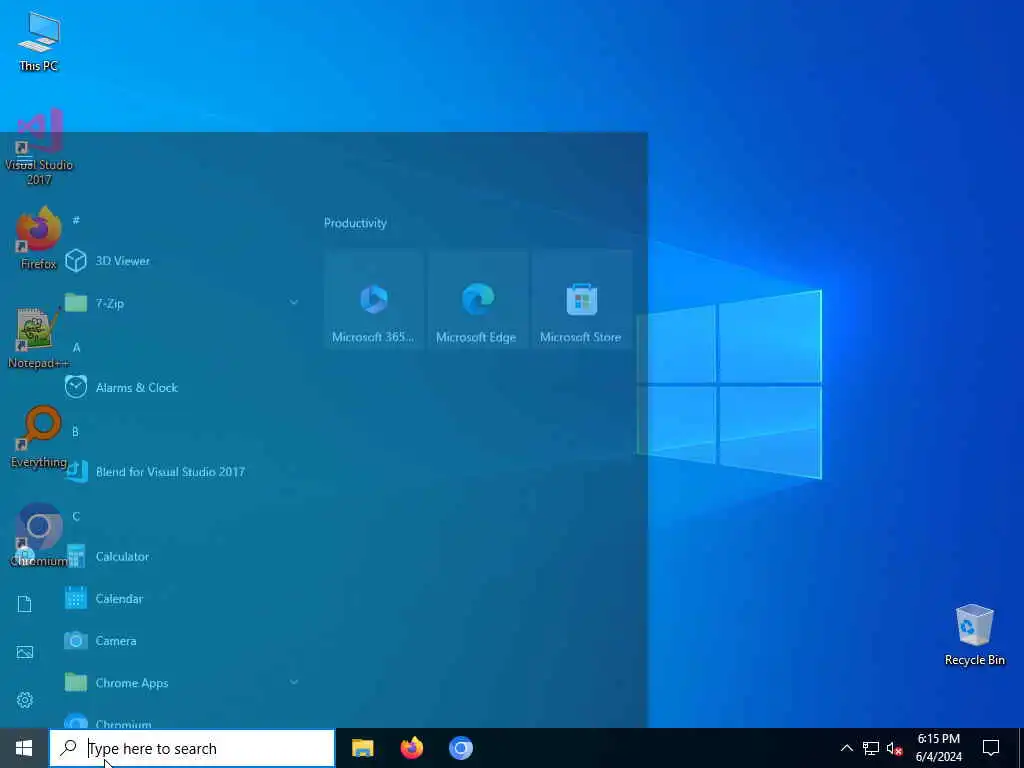Viewport: 1024px width, 768px height.
Task: Start the Camera app
Action: pyautogui.click(x=183, y=641)
